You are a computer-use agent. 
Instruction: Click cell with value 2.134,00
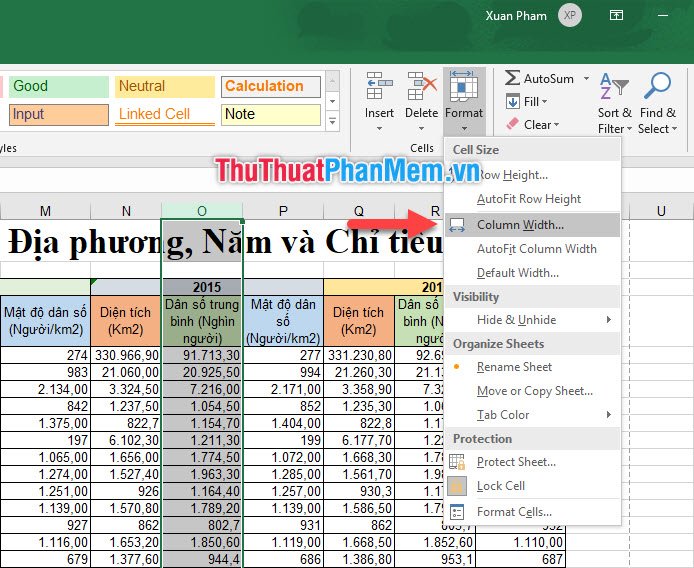[45, 389]
